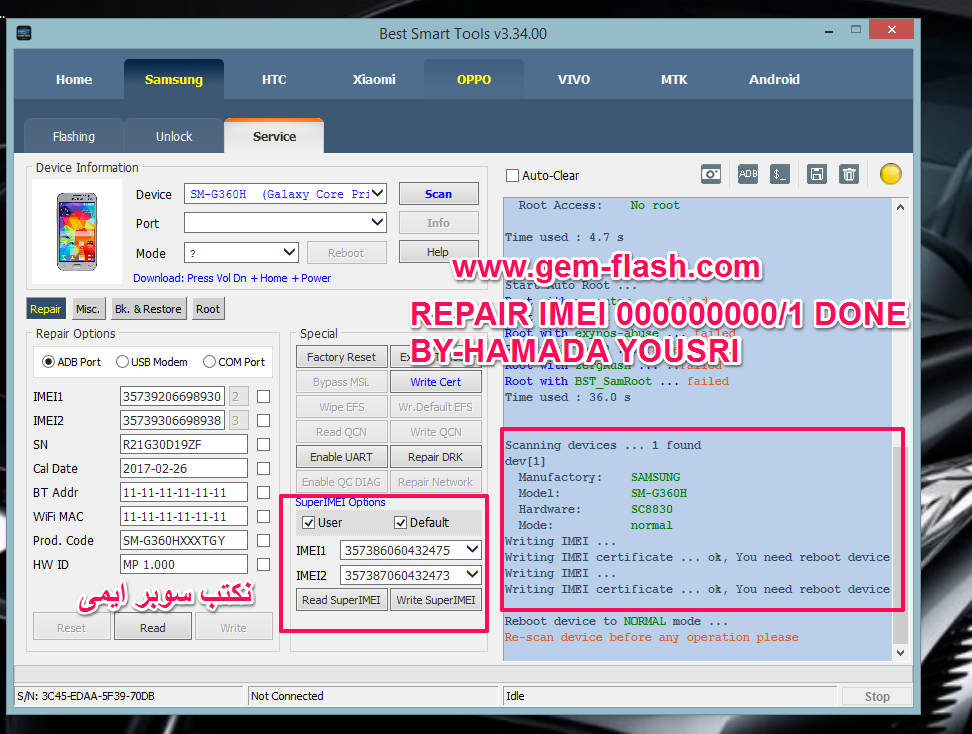Open the Mode dropdown
This screenshot has height=734, width=972.
[x=289, y=252]
